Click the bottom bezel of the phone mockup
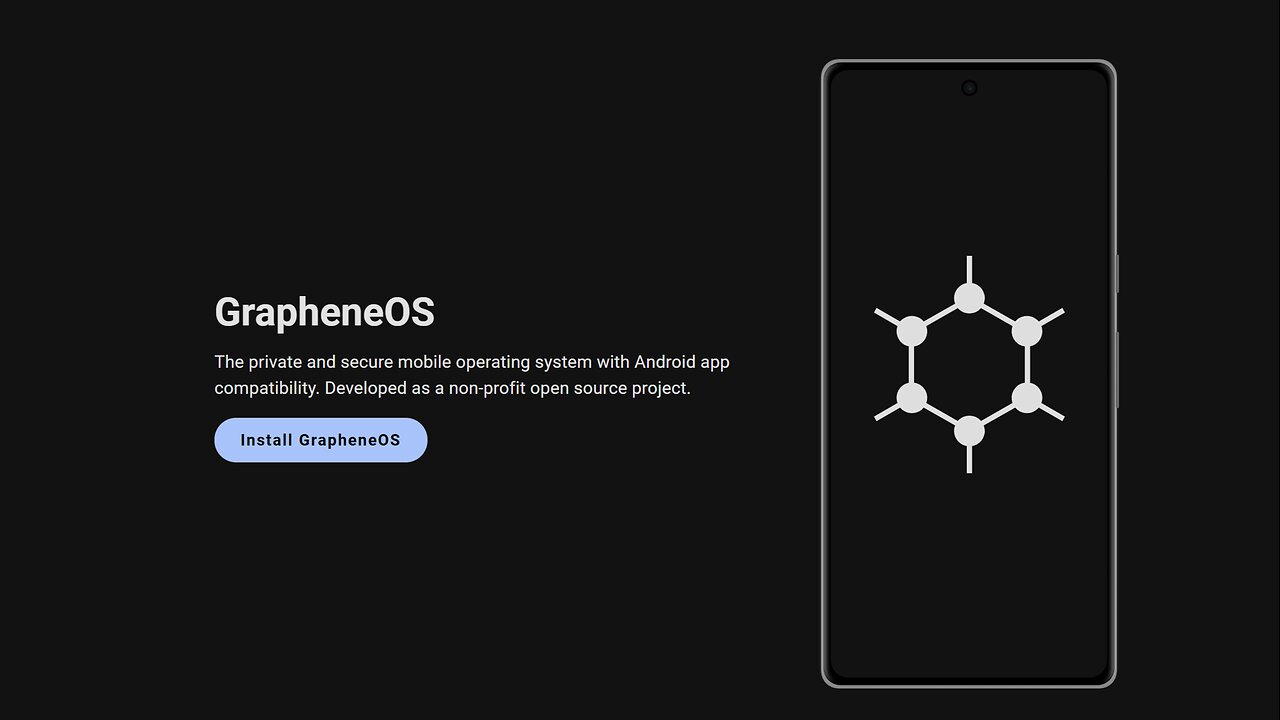This screenshot has width=1280, height=720. (969, 682)
